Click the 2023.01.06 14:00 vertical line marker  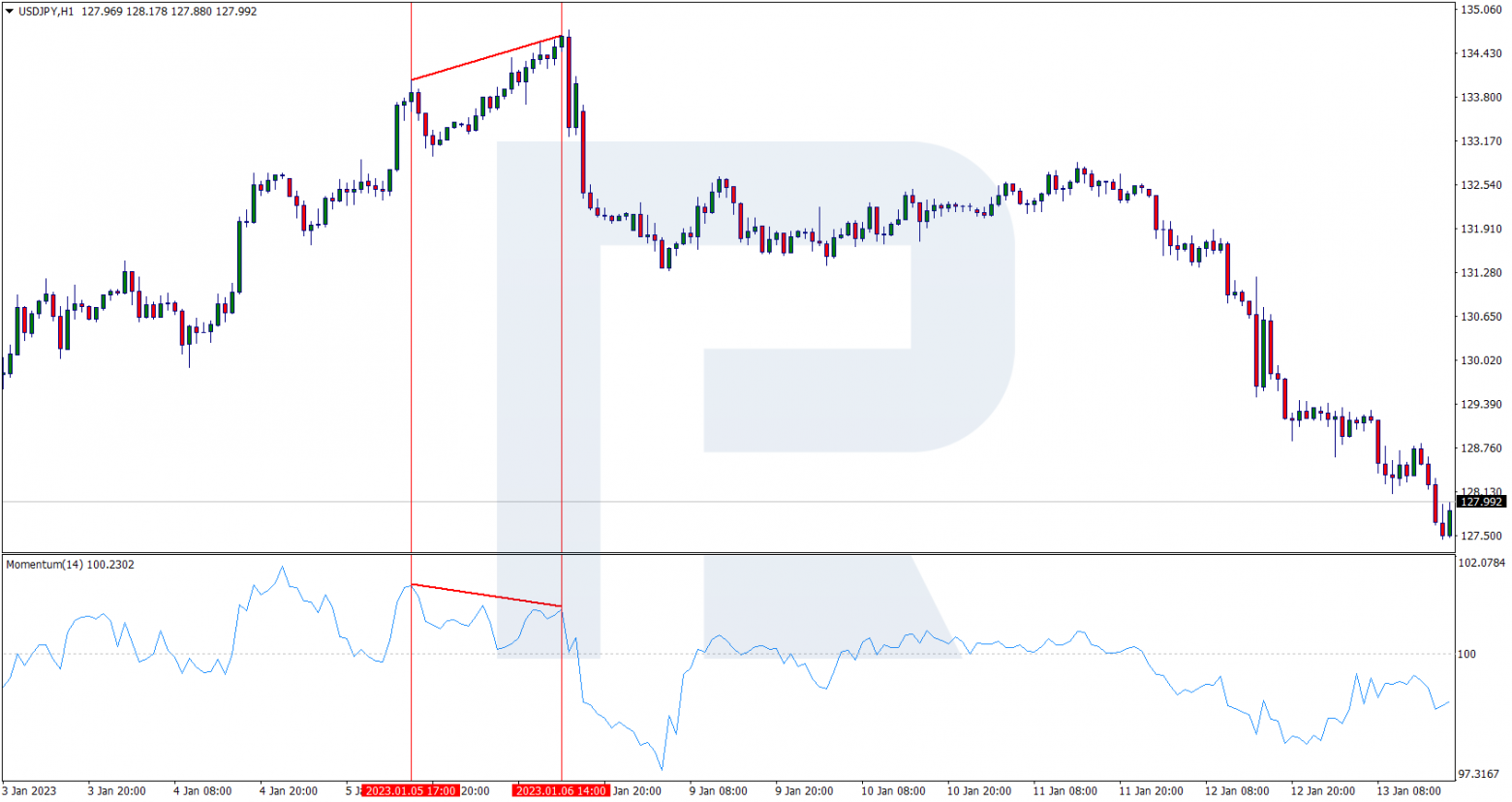[x=562, y=790]
